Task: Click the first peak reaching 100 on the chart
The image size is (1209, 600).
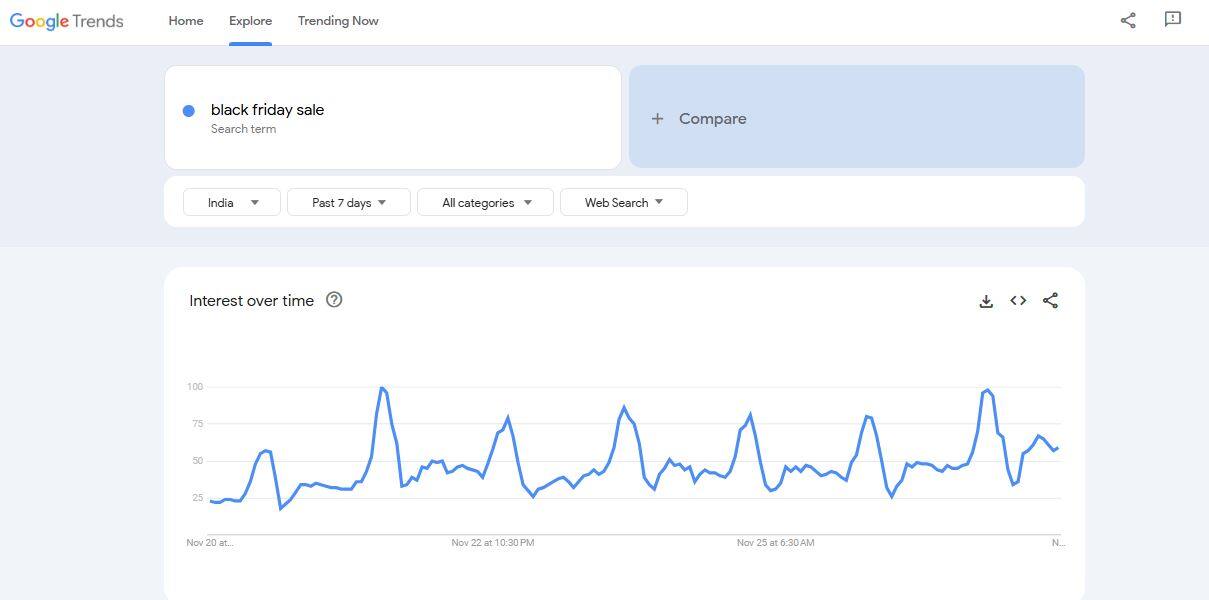Action: (x=382, y=388)
